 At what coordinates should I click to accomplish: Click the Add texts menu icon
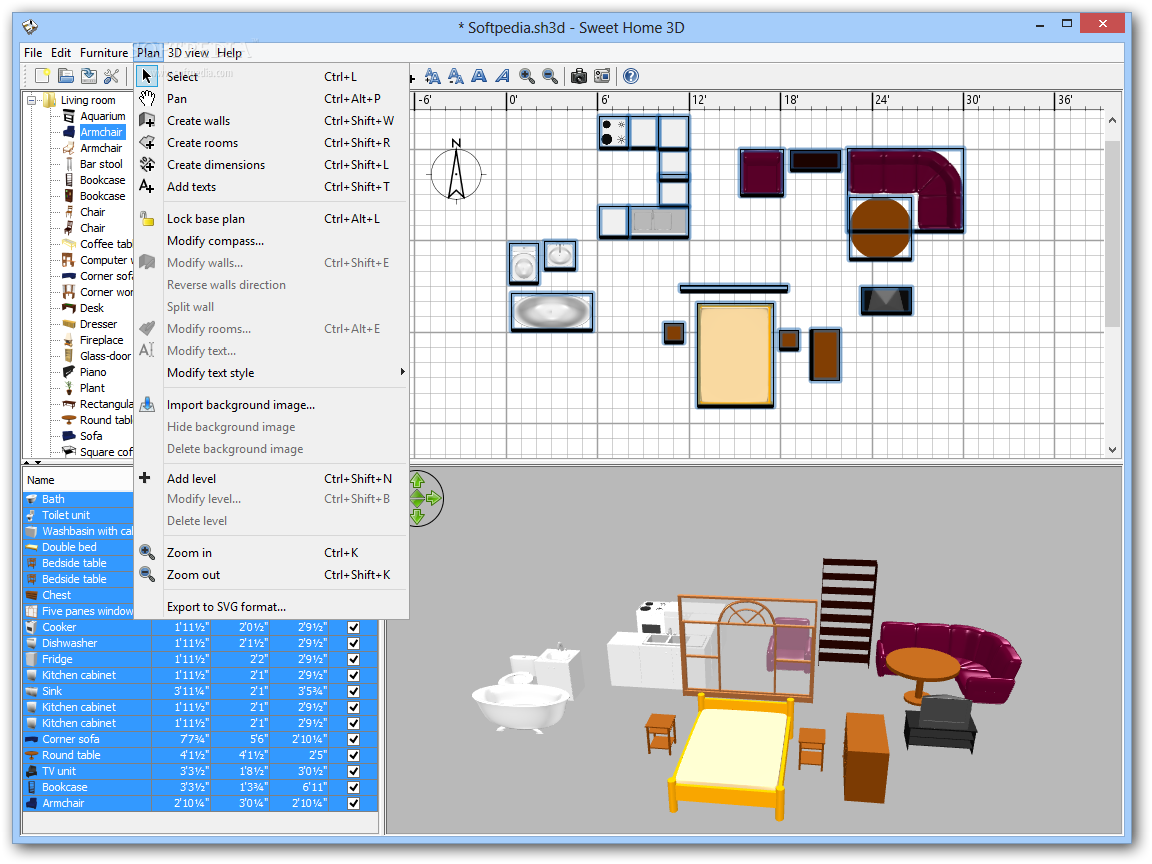tap(147, 187)
